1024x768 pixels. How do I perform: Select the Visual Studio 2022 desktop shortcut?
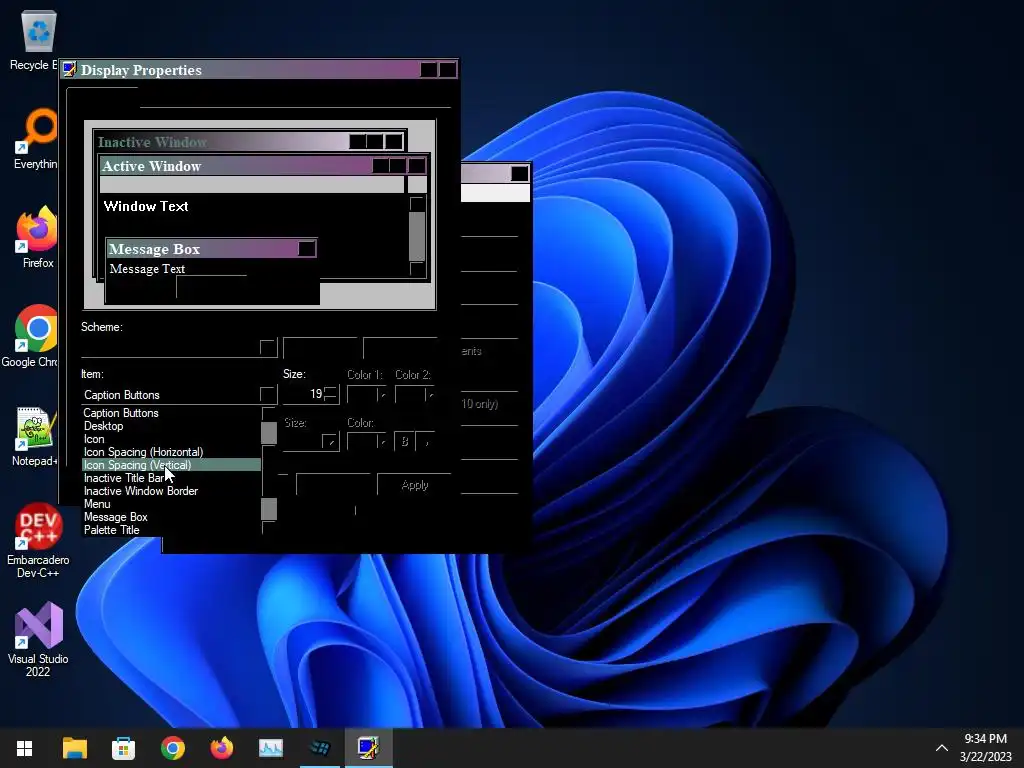pos(38,640)
